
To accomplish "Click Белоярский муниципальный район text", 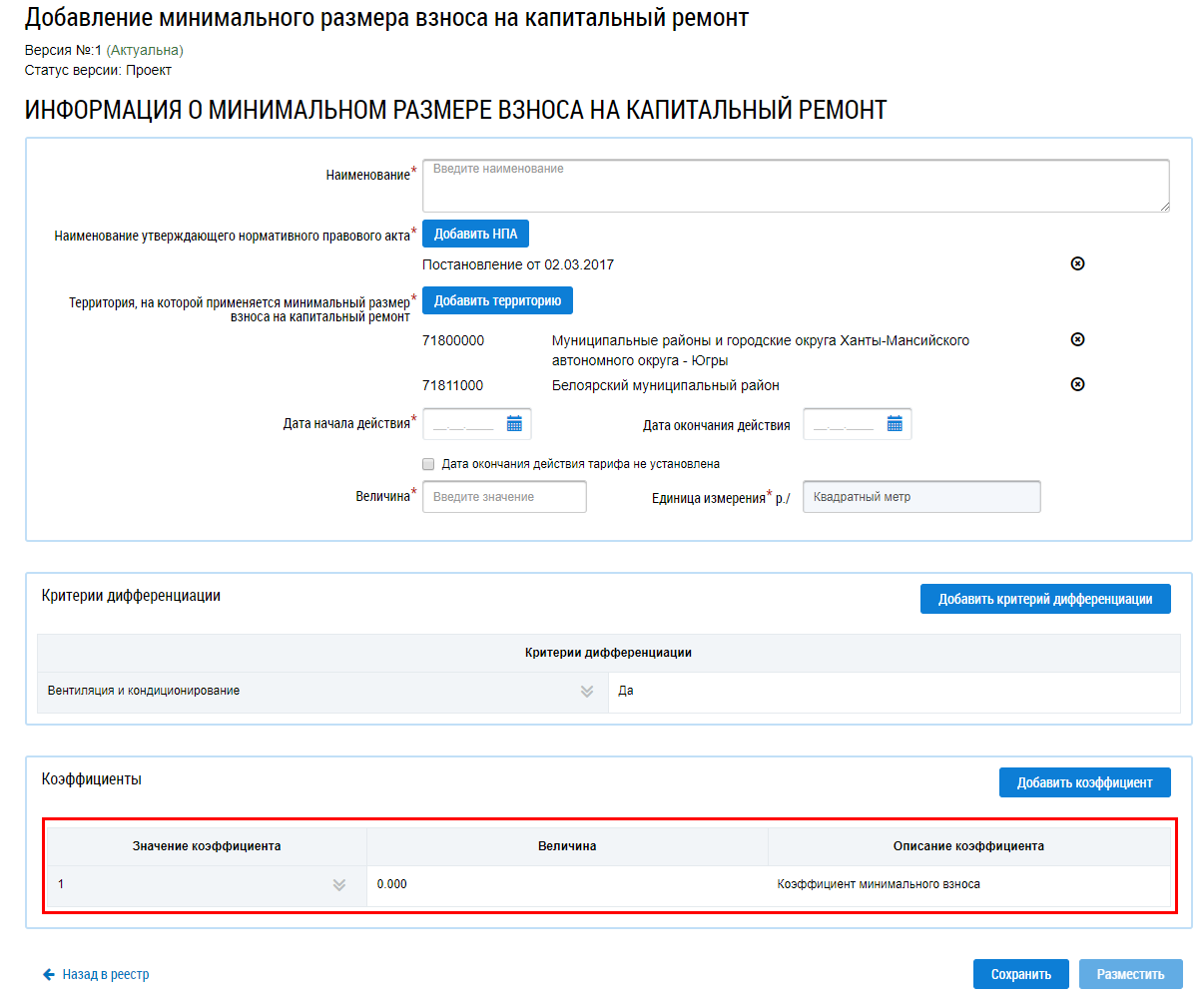I will click(x=666, y=385).
